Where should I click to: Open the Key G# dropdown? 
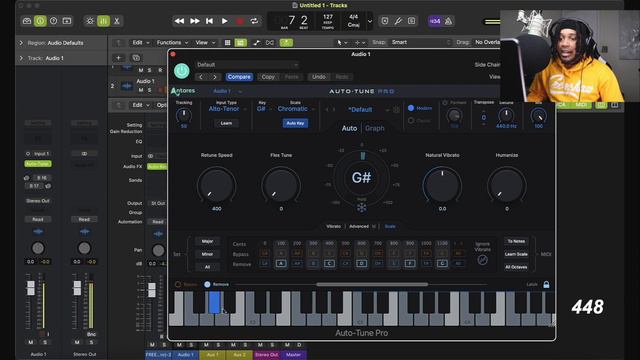click(x=264, y=109)
